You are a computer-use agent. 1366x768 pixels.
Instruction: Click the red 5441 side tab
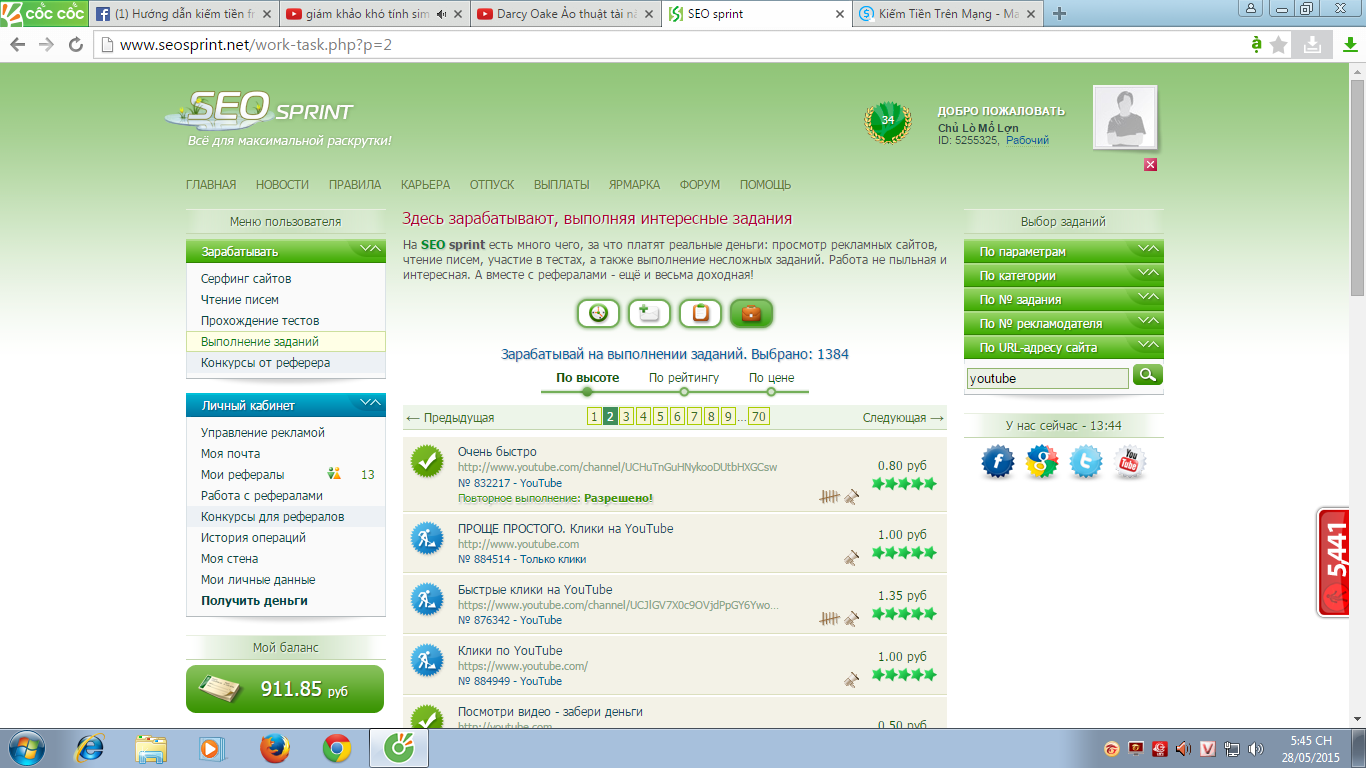[1333, 562]
